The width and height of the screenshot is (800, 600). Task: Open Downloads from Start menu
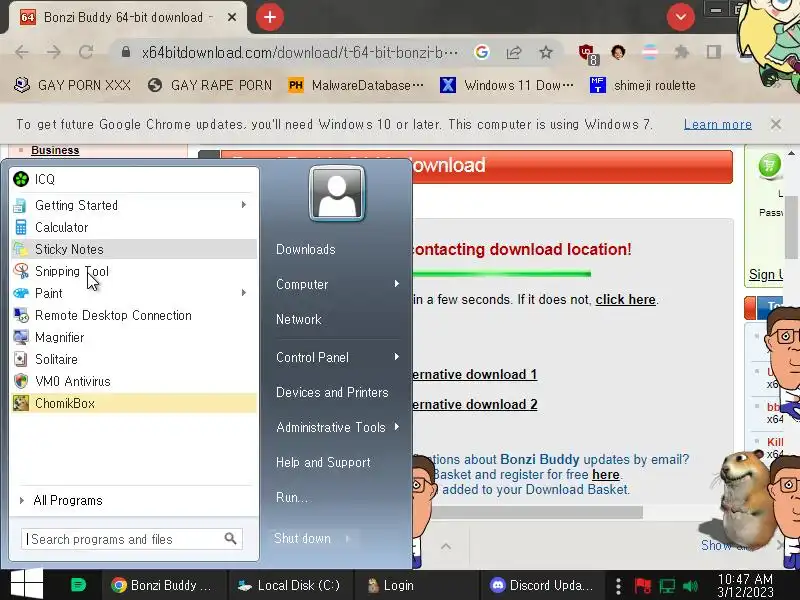(x=306, y=249)
